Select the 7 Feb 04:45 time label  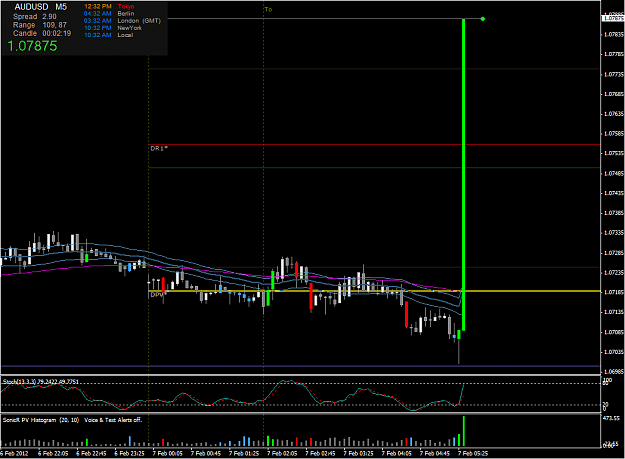tap(435, 453)
